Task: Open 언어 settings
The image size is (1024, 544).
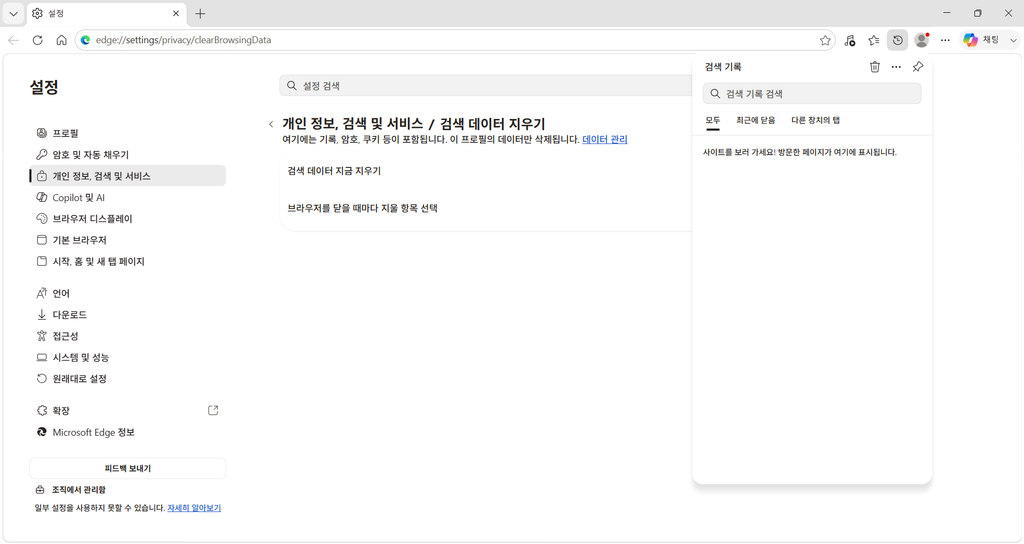Action: [128, 293]
